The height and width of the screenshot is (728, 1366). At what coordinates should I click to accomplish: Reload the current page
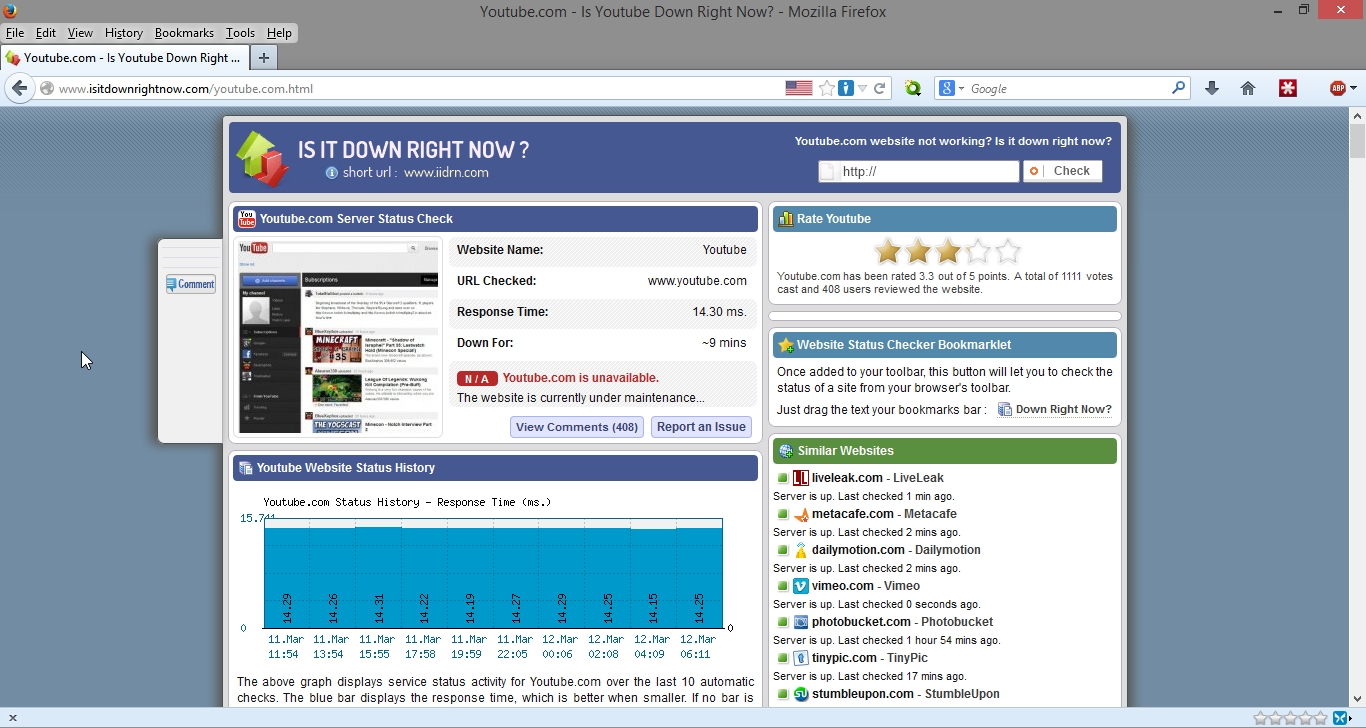880,88
